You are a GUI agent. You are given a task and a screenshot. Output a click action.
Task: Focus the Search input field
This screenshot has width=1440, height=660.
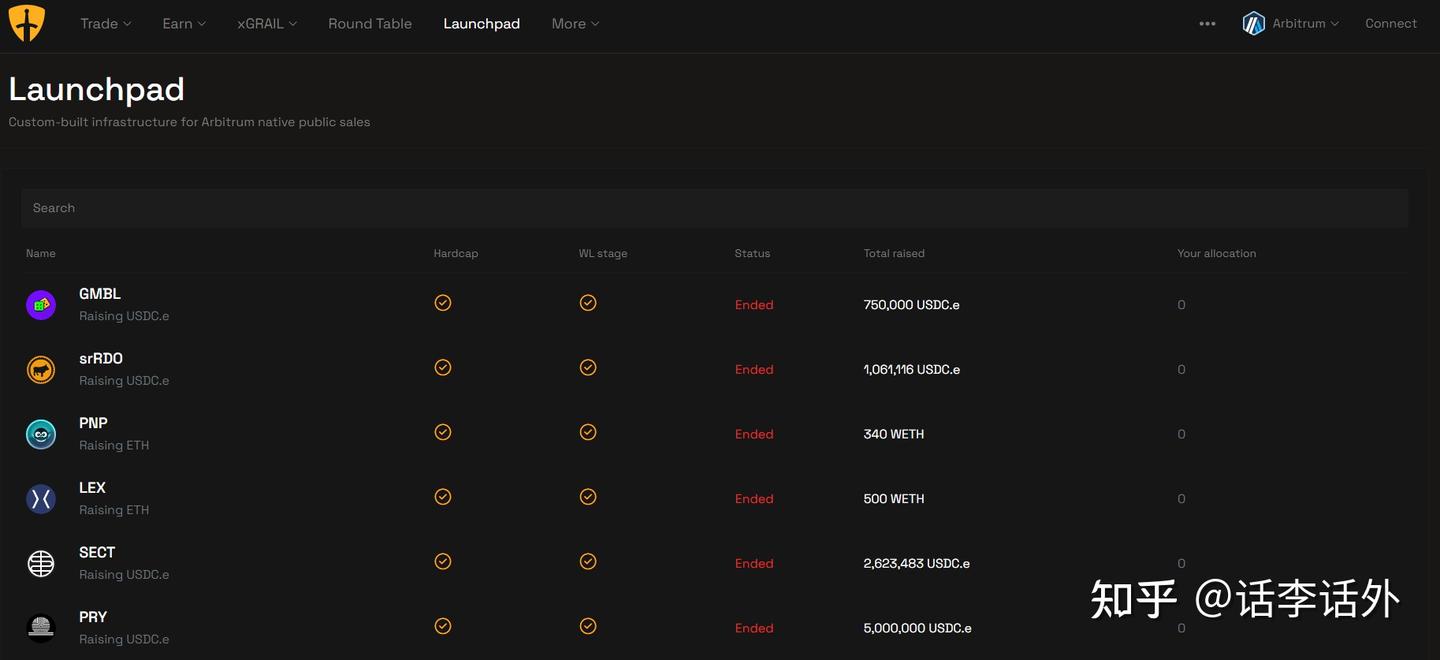click(x=714, y=208)
